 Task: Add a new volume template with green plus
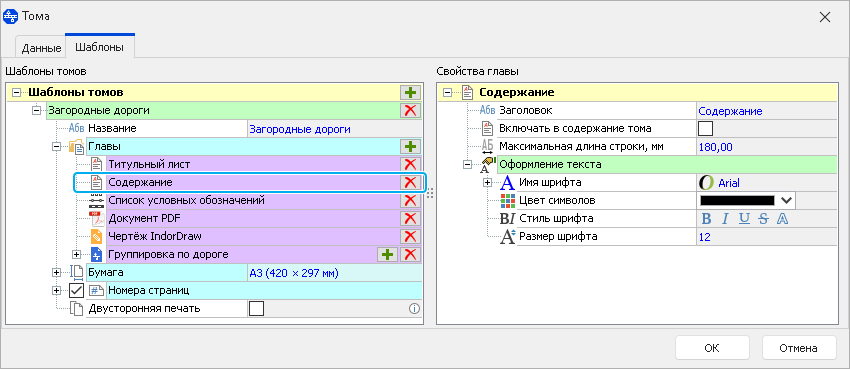pyautogui.click(x=410, y=93)
